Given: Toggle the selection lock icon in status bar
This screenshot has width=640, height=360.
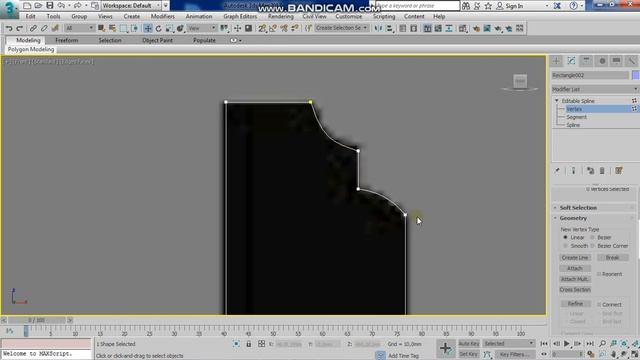Looking at the screenshot, I should pos(249,344).
